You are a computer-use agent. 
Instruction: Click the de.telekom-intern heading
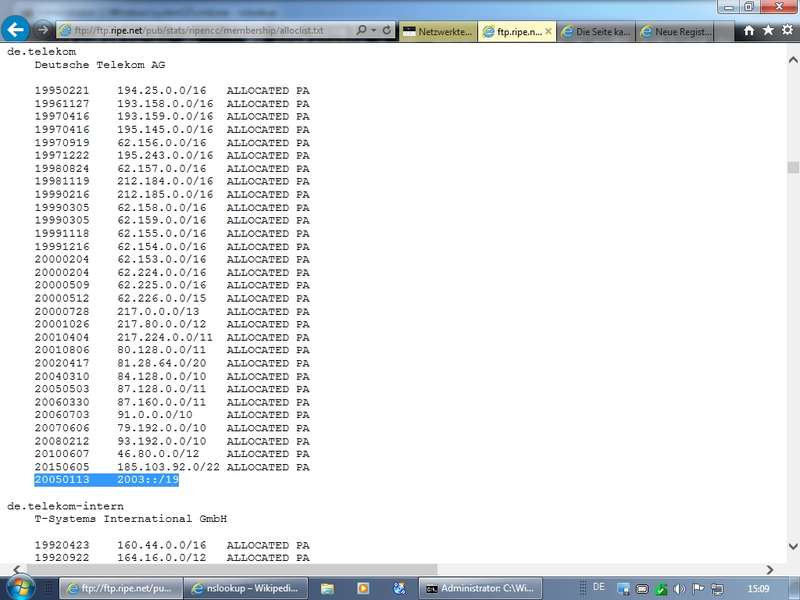coord(65,506)
